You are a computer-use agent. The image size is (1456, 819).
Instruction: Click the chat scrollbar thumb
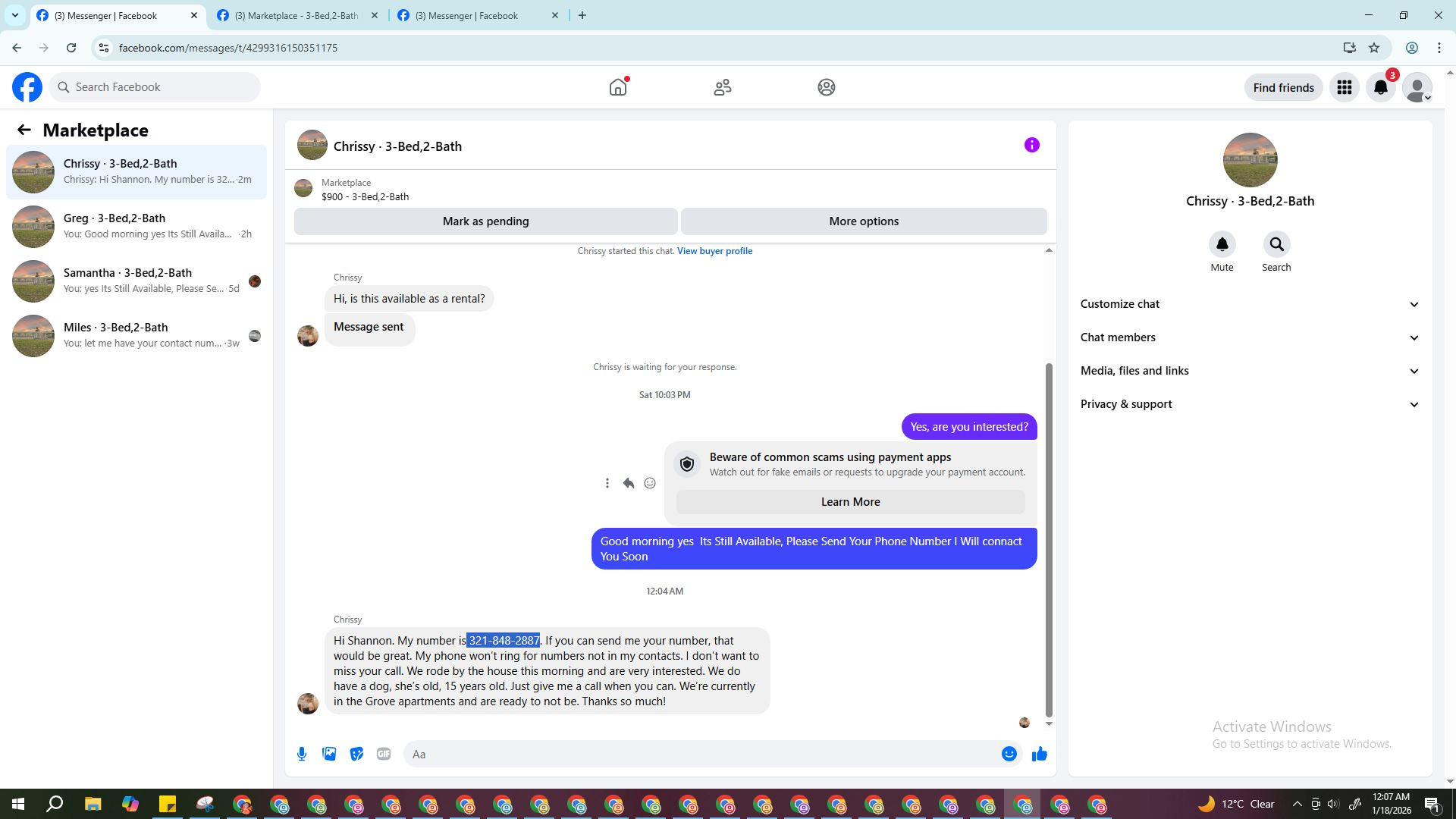[x=1049, y=538]
